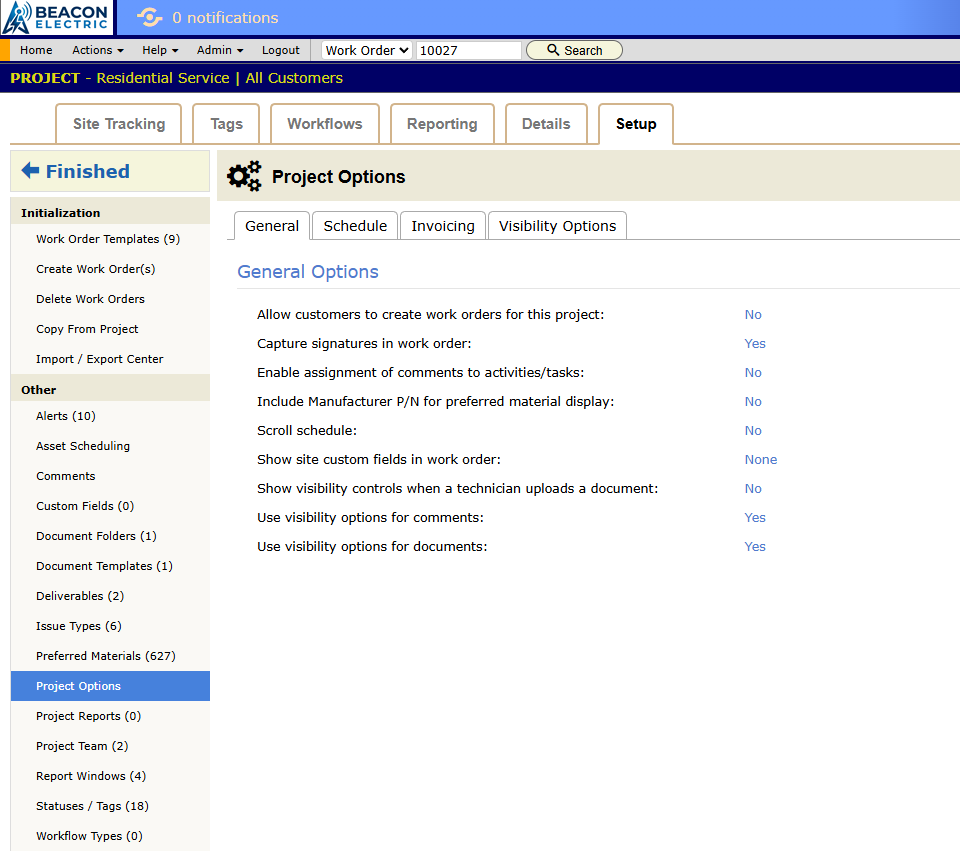Click Residential Service in project header
This screenshot has height=860, width=960.
163,78
